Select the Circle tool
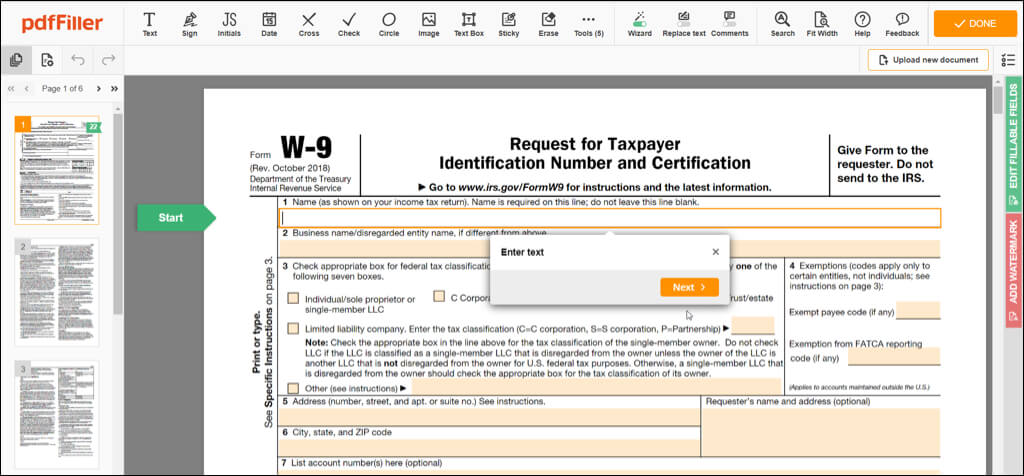 pos(389,24)
